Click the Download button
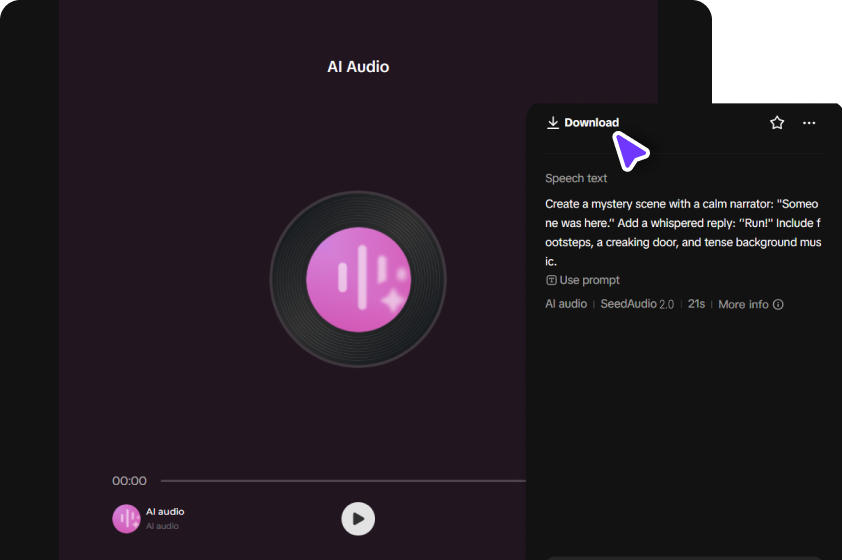842x560 pixels. coord(583,123)
